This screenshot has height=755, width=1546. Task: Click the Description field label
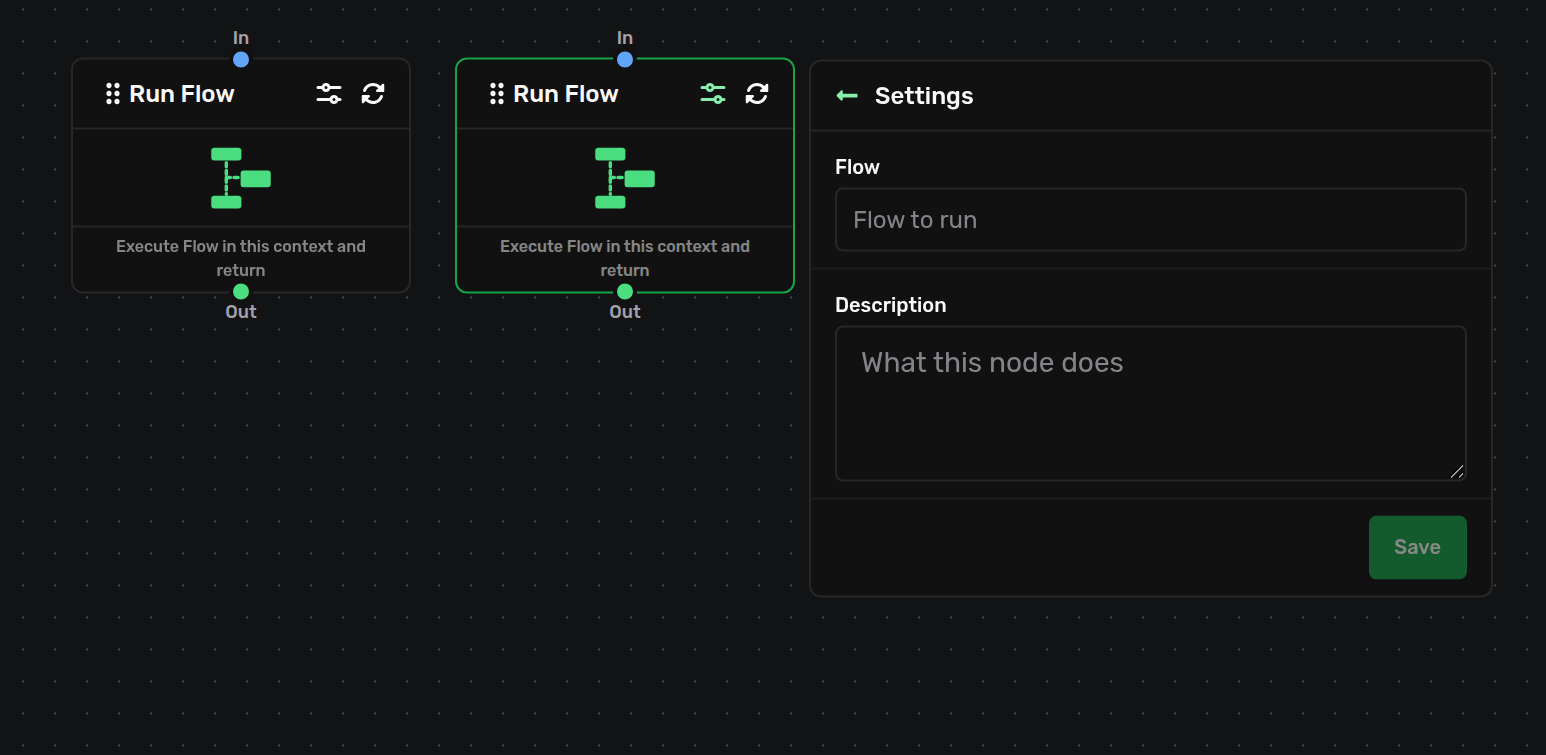891,305
